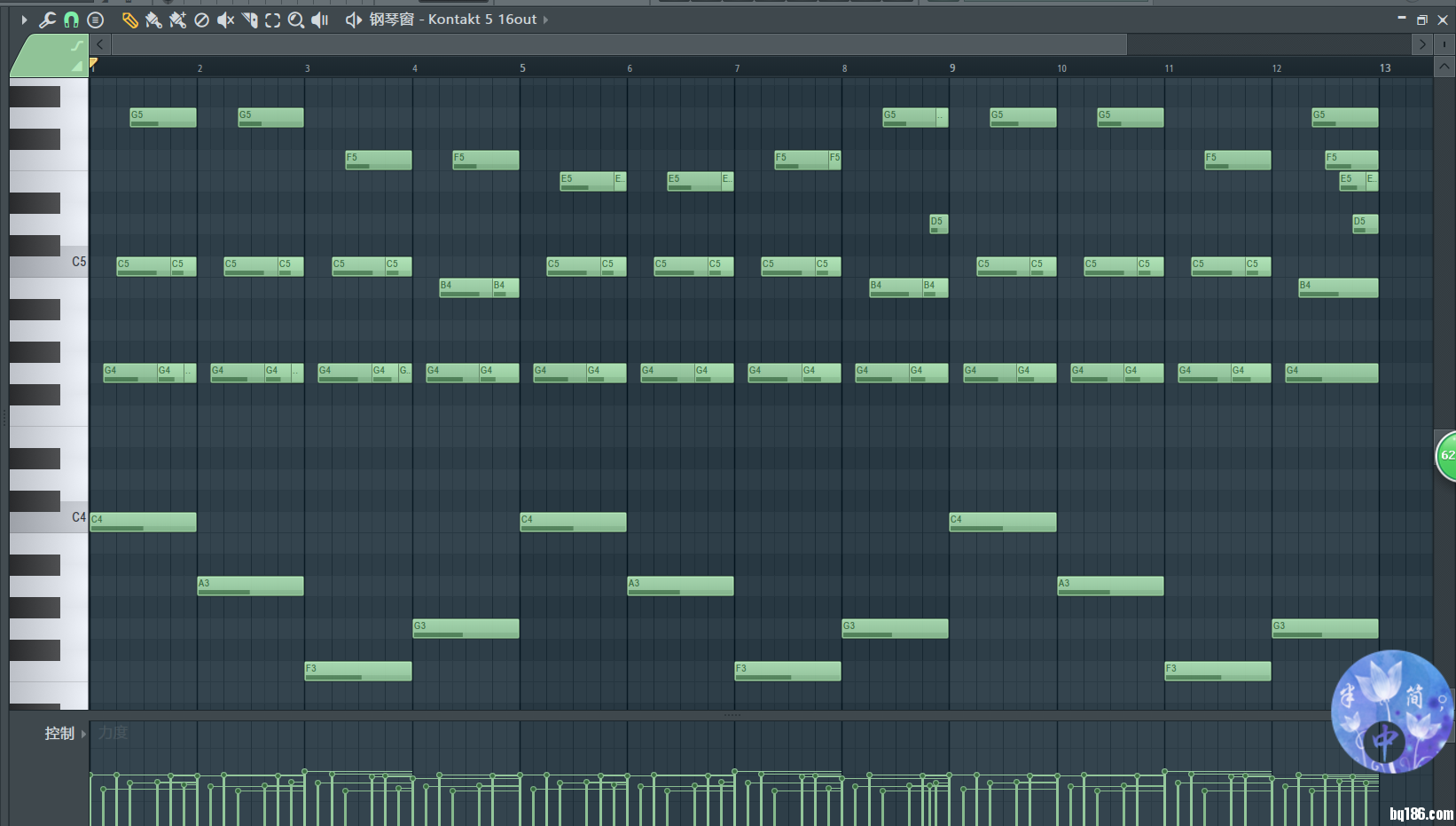Click the playhead marker at bar 1

click(x=93, y=63)
